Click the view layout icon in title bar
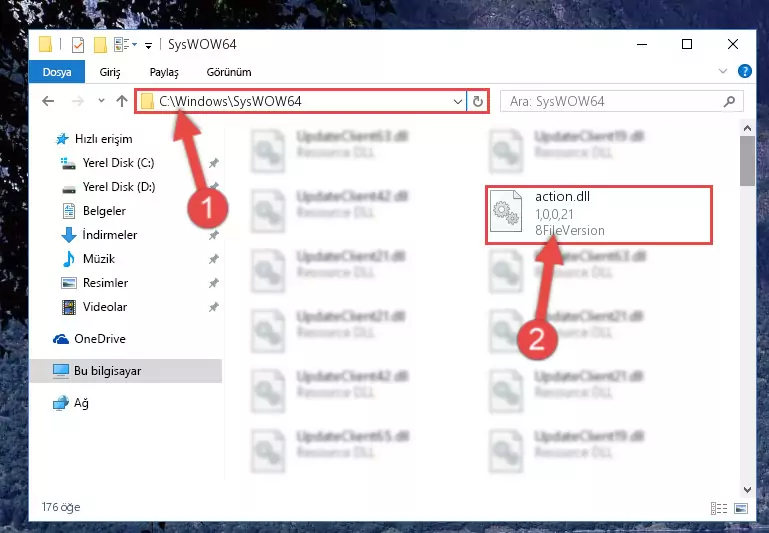 click(x=122, y=45)
